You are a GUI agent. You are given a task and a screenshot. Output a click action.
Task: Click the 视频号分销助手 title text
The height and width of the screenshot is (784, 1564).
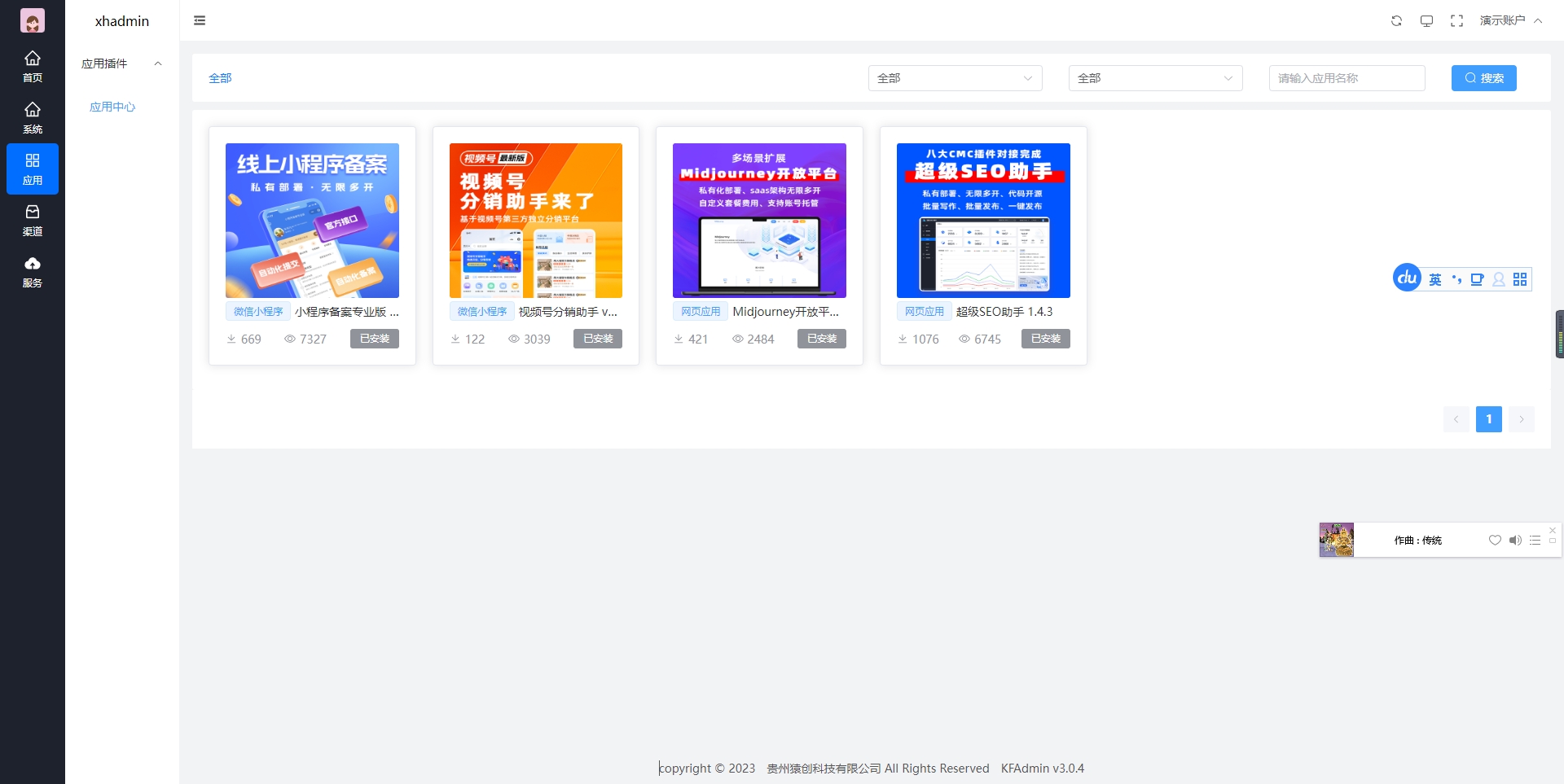pos(568,312)
